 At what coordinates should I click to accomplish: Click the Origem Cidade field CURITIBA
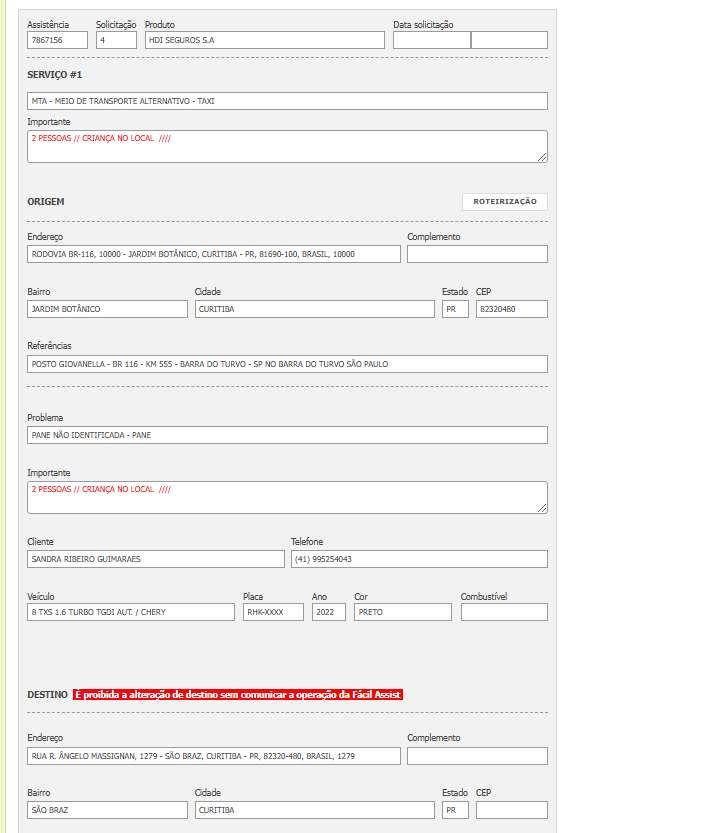pyautogui.click(x=314, y=309)
